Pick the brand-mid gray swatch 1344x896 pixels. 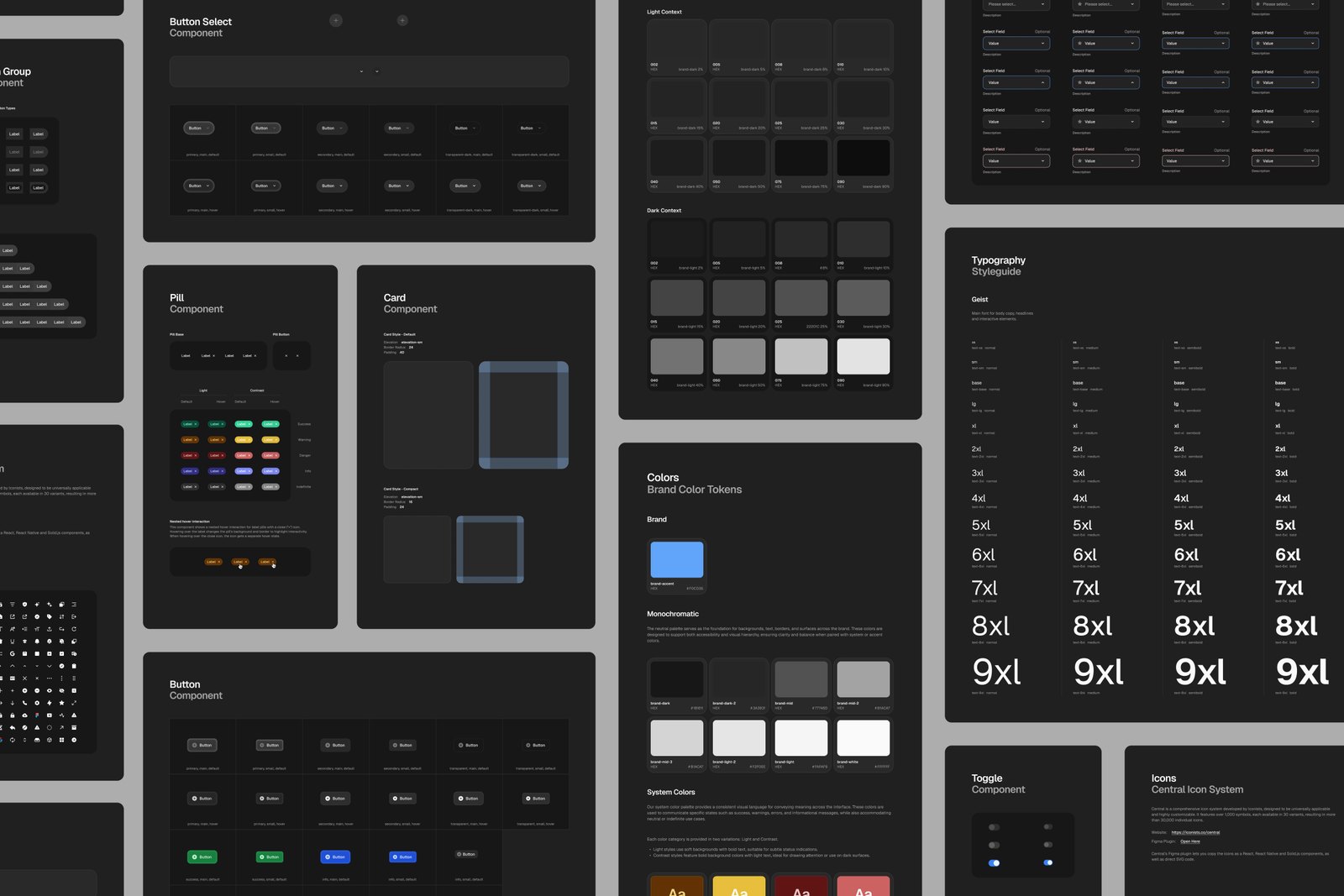coord(801,679)
